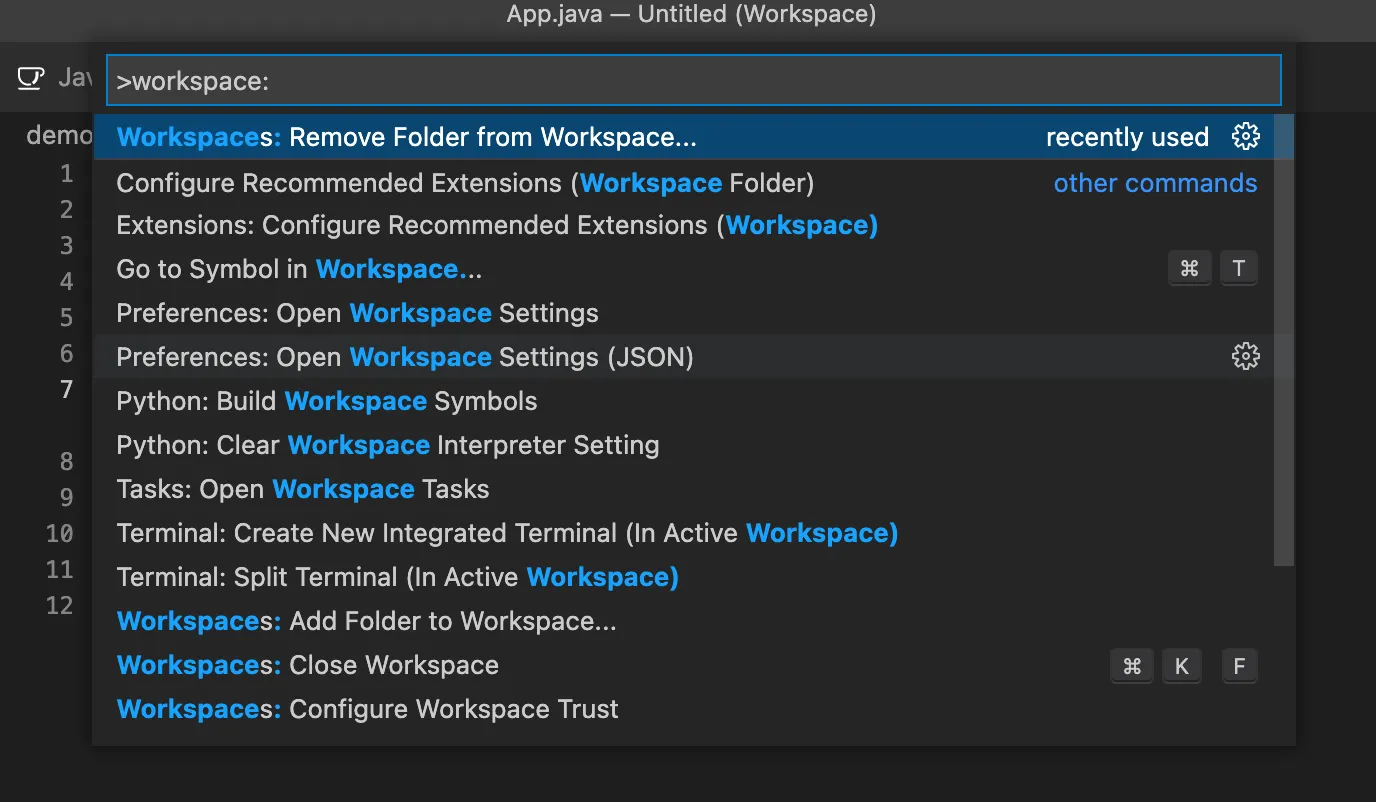The height and width of the screenshot is (802, 1376).
Task: Click gear icon beside Workspace Settings (JSON)
Action: coord(1245,356)
